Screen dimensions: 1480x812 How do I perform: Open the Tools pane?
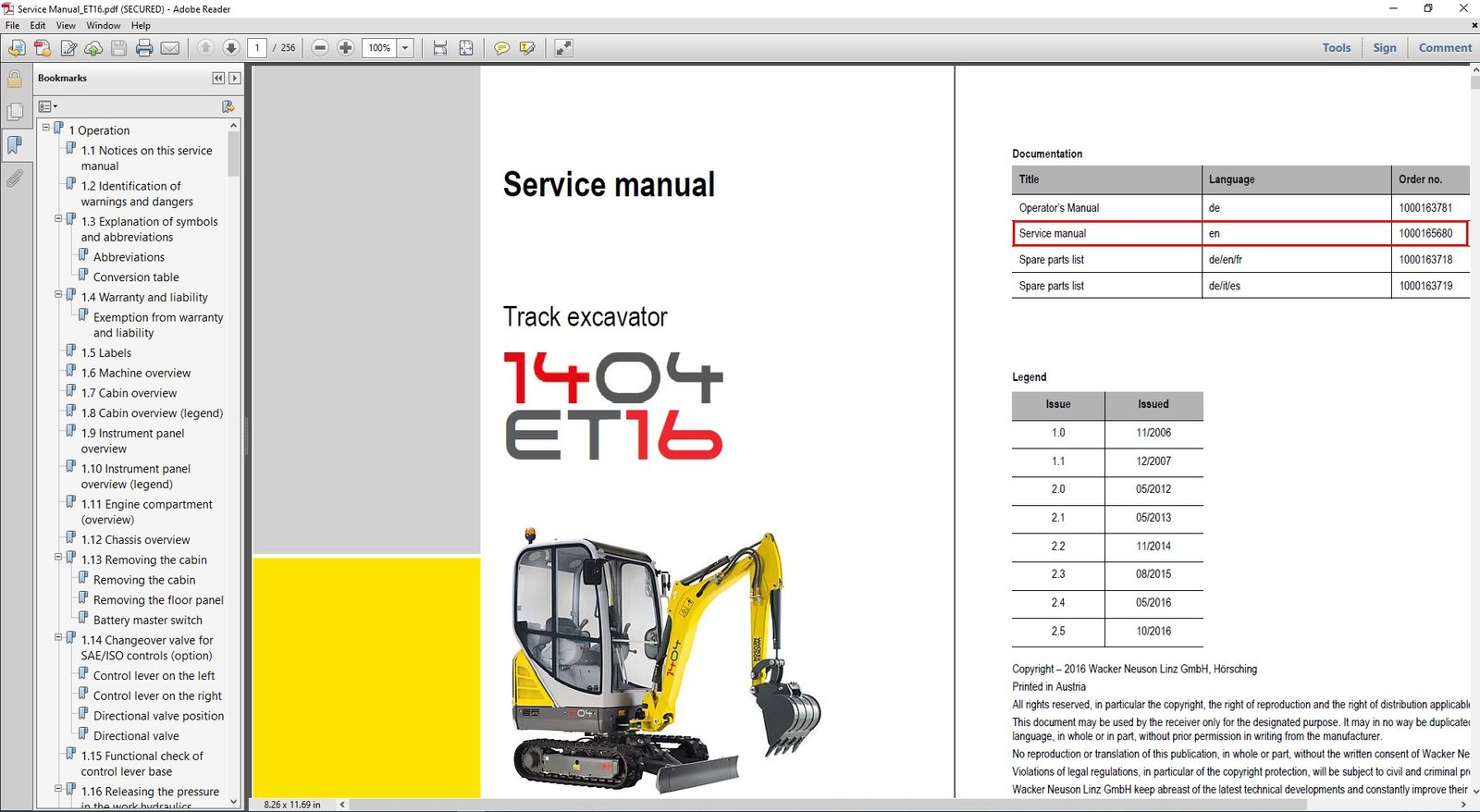click(1336, 48)
